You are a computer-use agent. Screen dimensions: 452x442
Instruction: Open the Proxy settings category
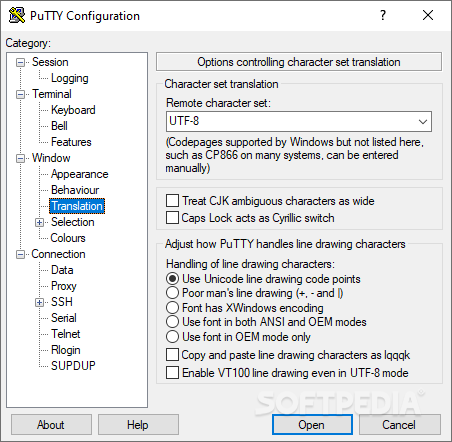coord(64,286)
